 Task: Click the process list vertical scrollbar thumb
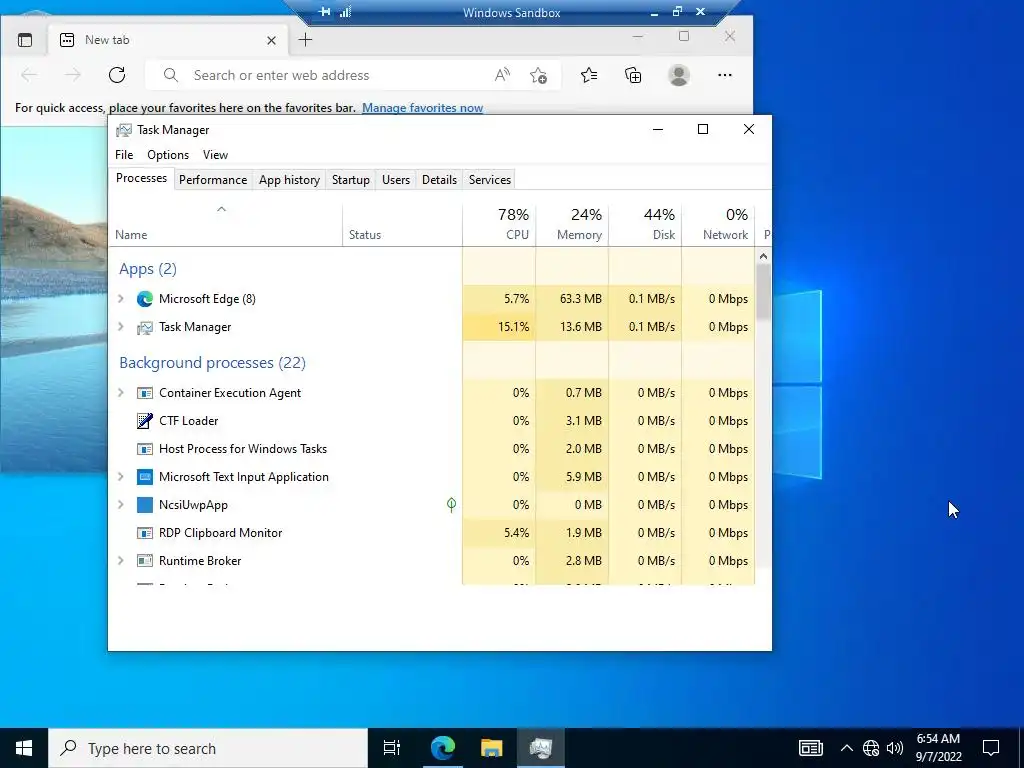[x=763, y=292]
